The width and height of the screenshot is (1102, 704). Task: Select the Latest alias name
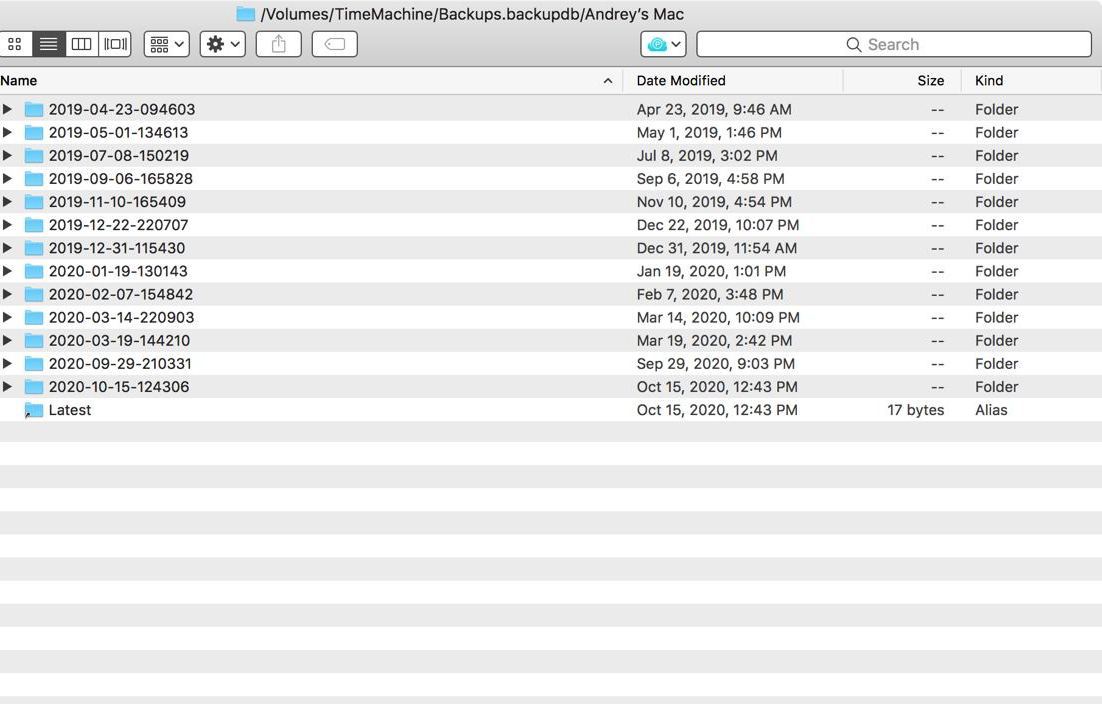pos(70,410)
